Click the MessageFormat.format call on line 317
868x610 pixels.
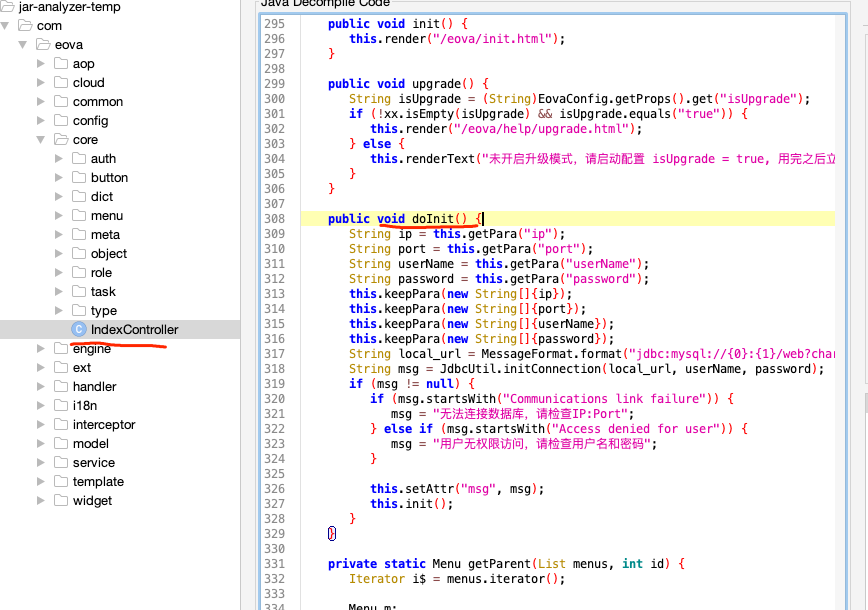(551, 353)
